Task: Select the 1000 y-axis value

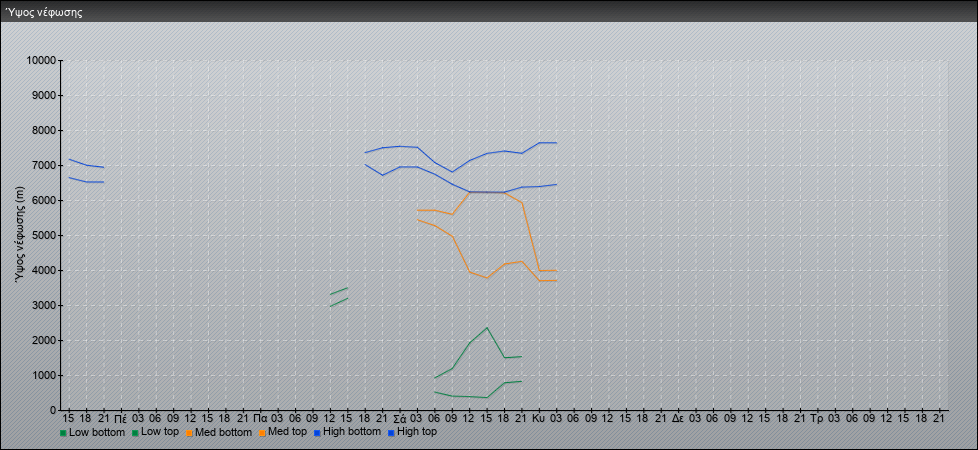Action: click(x=44, y=375)
